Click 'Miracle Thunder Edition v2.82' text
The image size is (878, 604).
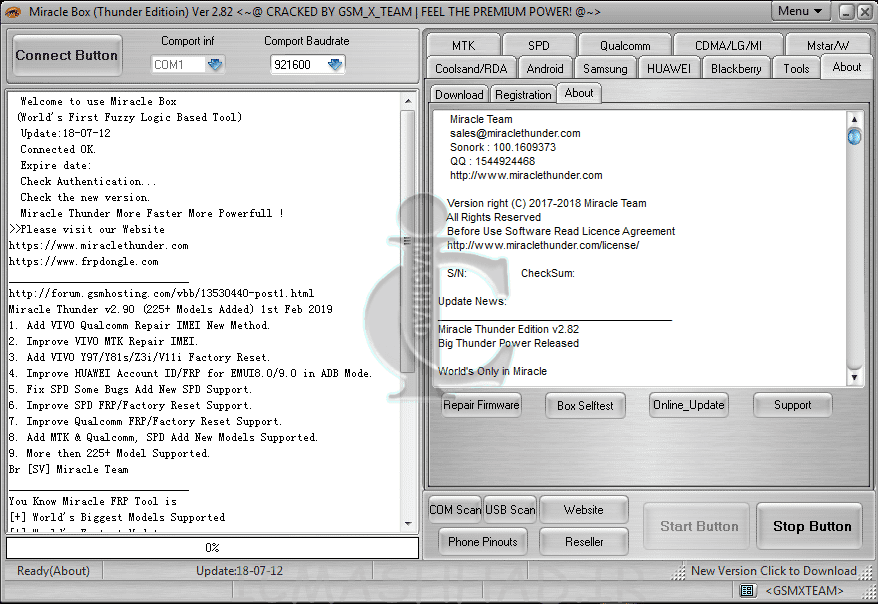[508, 329]
